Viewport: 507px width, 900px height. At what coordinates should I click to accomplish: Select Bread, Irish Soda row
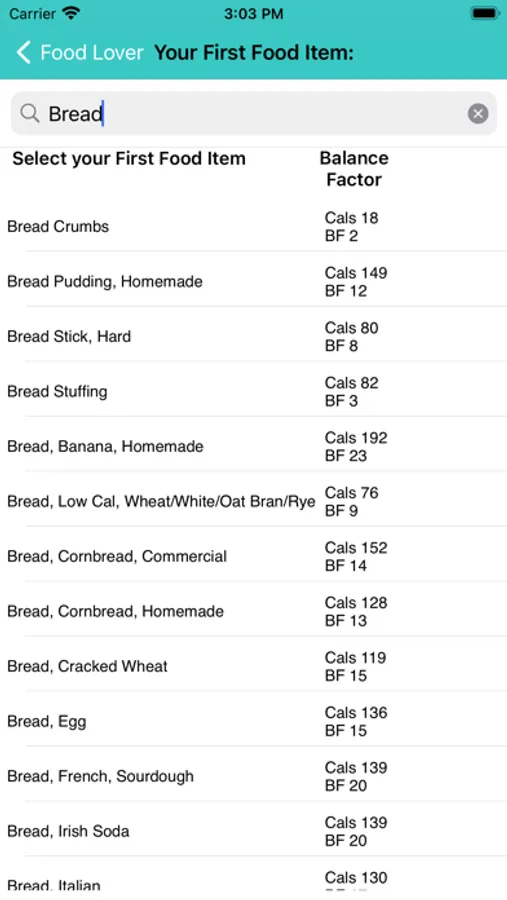coord(253,831)
